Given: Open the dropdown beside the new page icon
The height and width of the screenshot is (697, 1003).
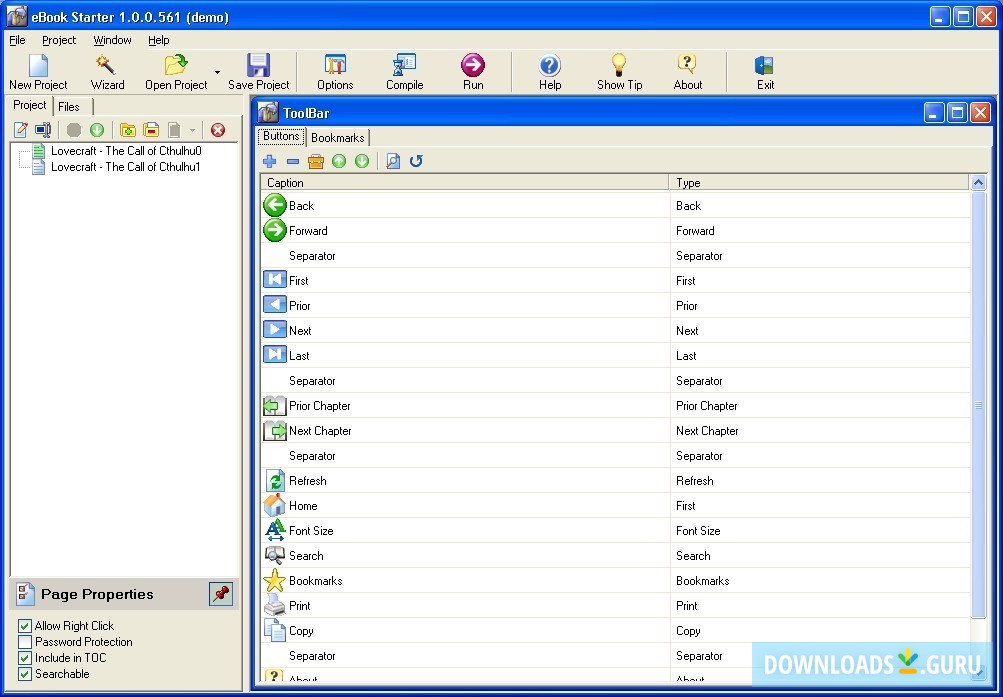Looking at the screenshot, I should pos(191,130).
